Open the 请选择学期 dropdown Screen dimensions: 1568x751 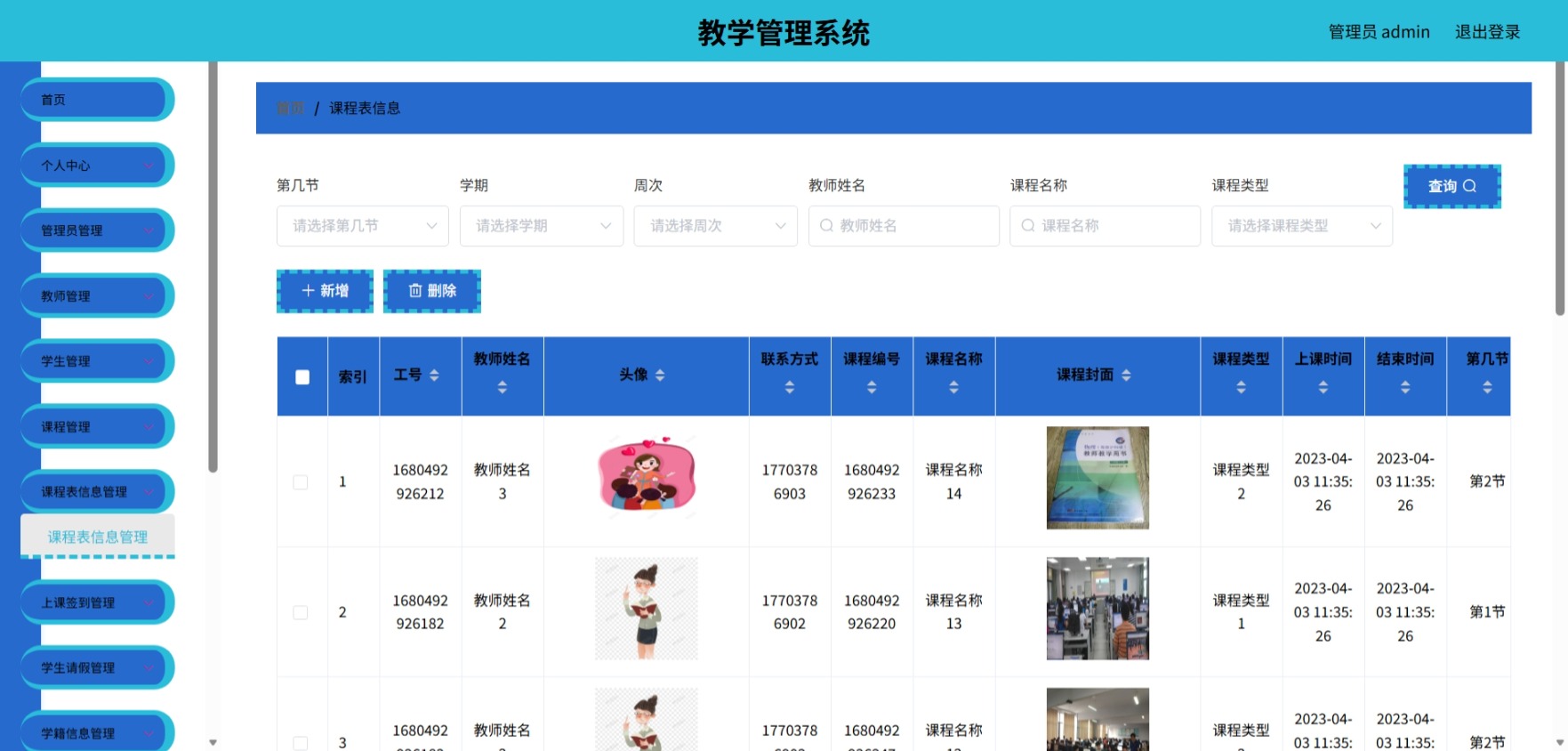tap(542, 226)
